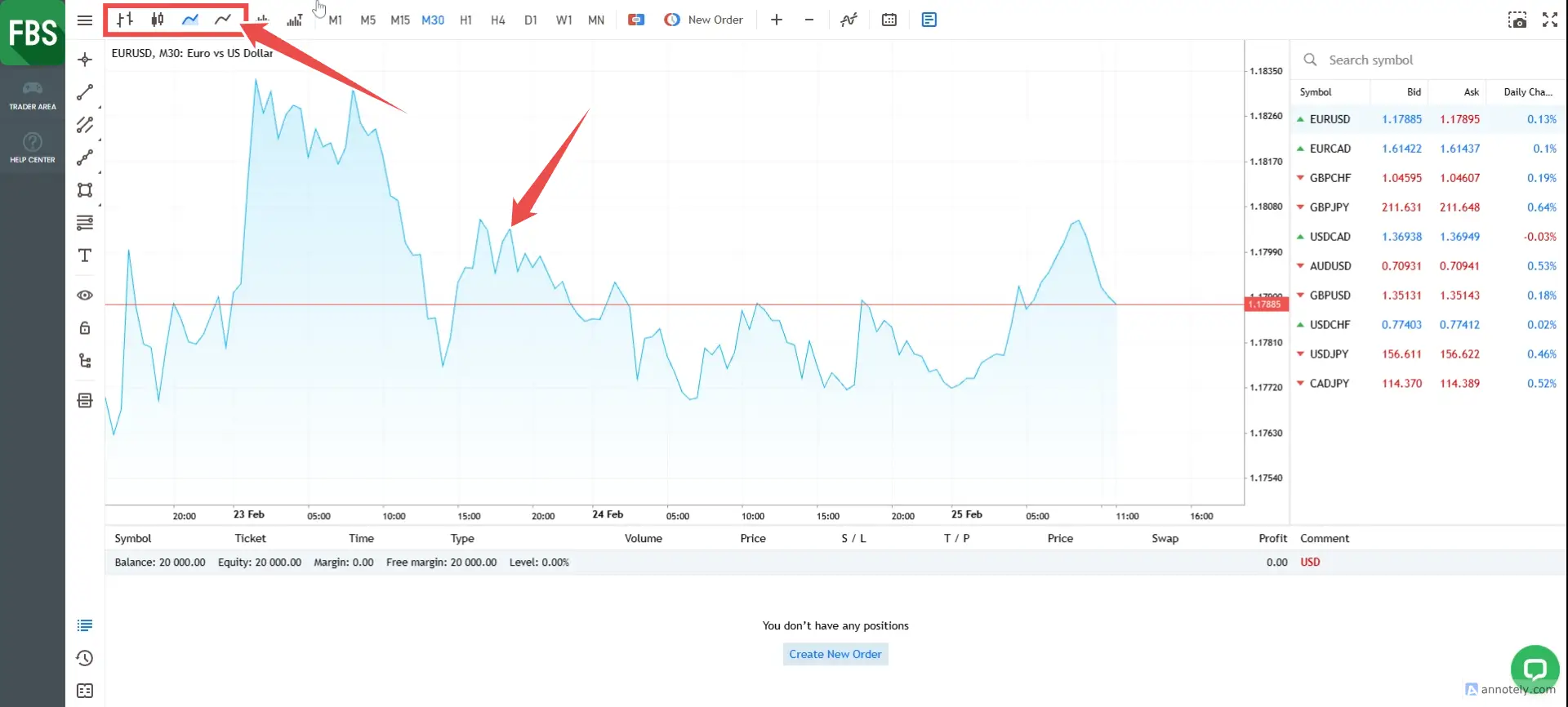Pick the trend line drawing tool
Image resolution: width=1568 pixels, height=707 pixels.
click(85, 92)
